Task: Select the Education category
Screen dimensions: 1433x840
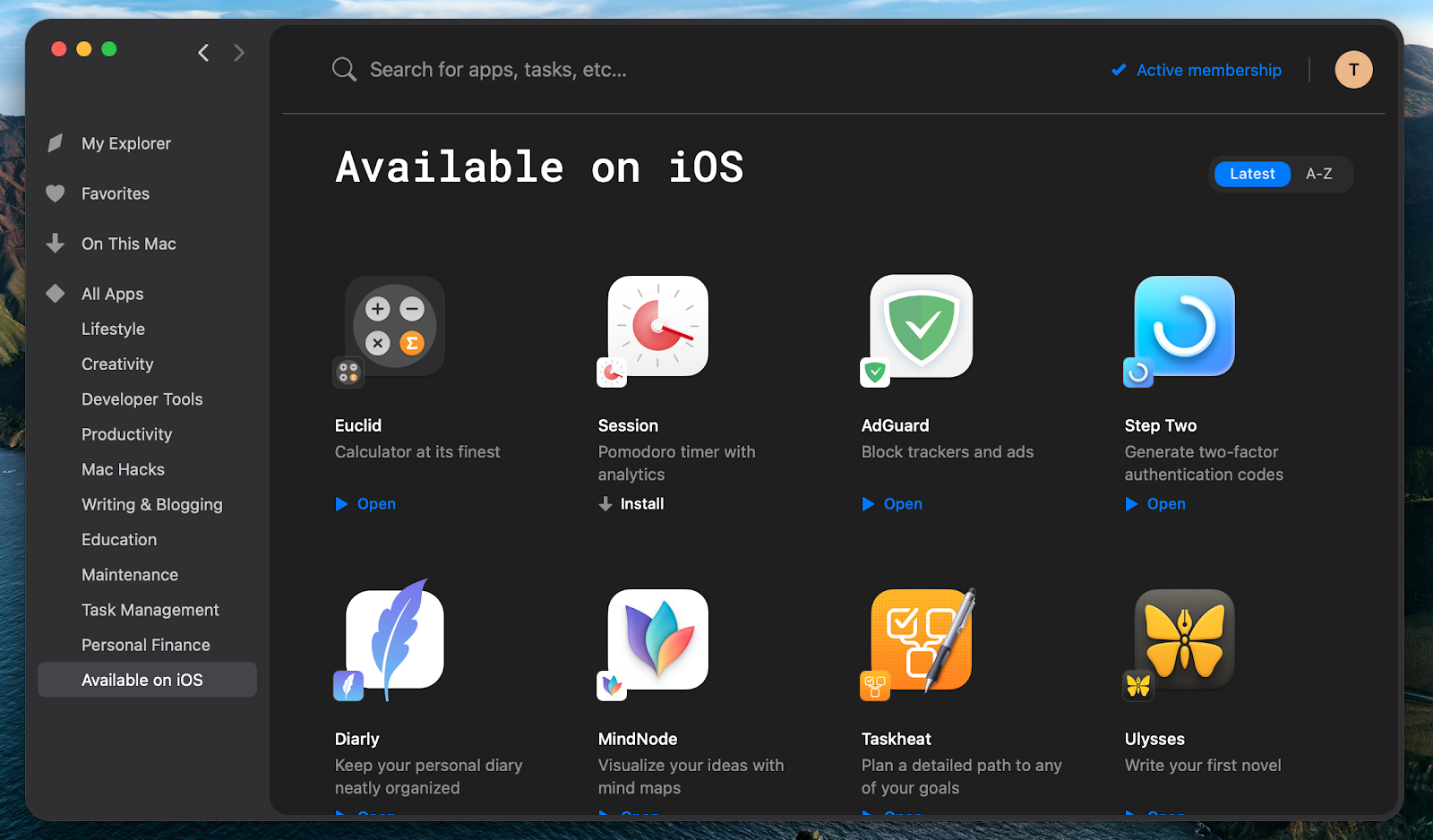Action: (x=119, y=539)
